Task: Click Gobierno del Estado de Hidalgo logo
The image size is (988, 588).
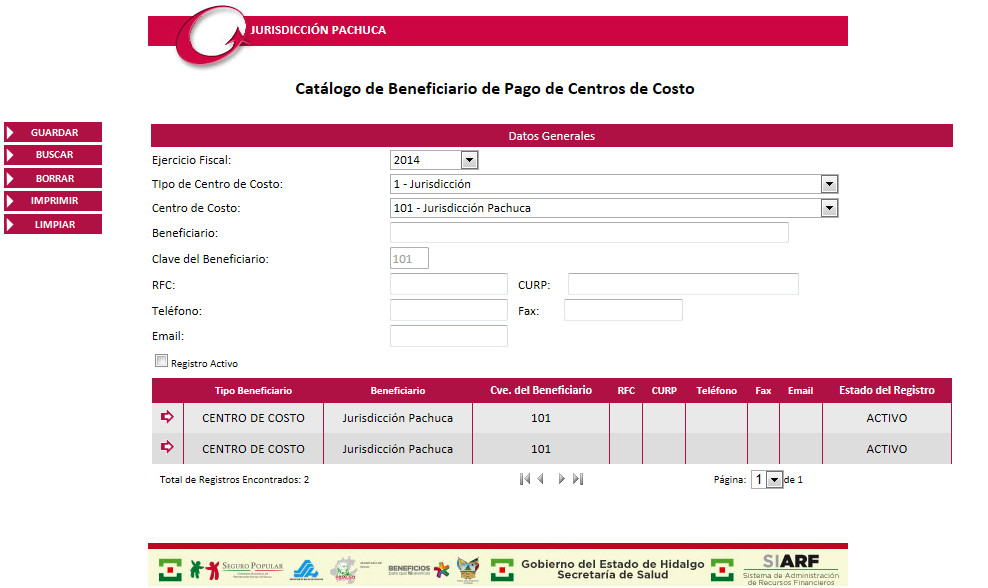Action: pyautogui.click(x=612, y=569)
